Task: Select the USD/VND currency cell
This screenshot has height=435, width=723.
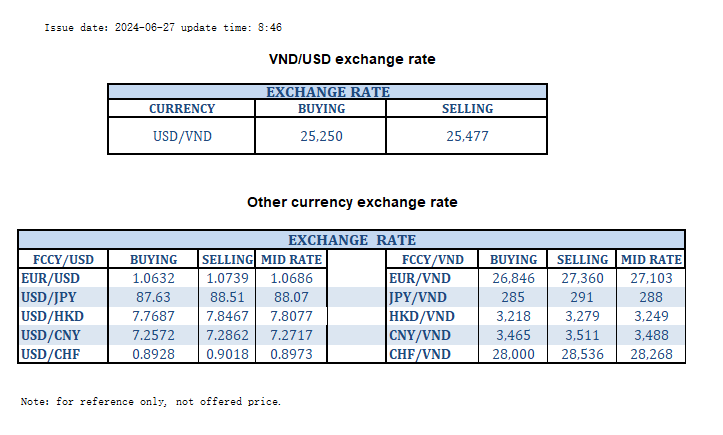Action: (182, 136)
